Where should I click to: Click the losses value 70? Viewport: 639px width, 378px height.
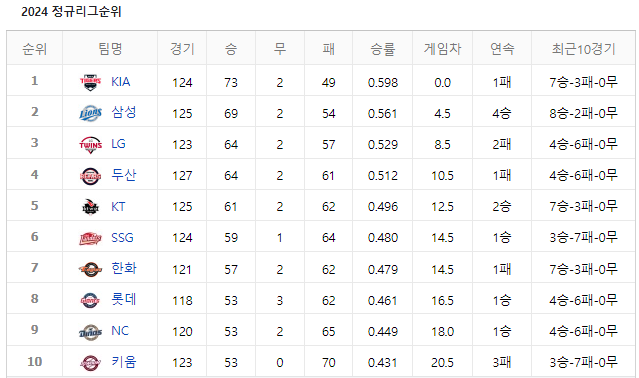[x=328, y=363]
